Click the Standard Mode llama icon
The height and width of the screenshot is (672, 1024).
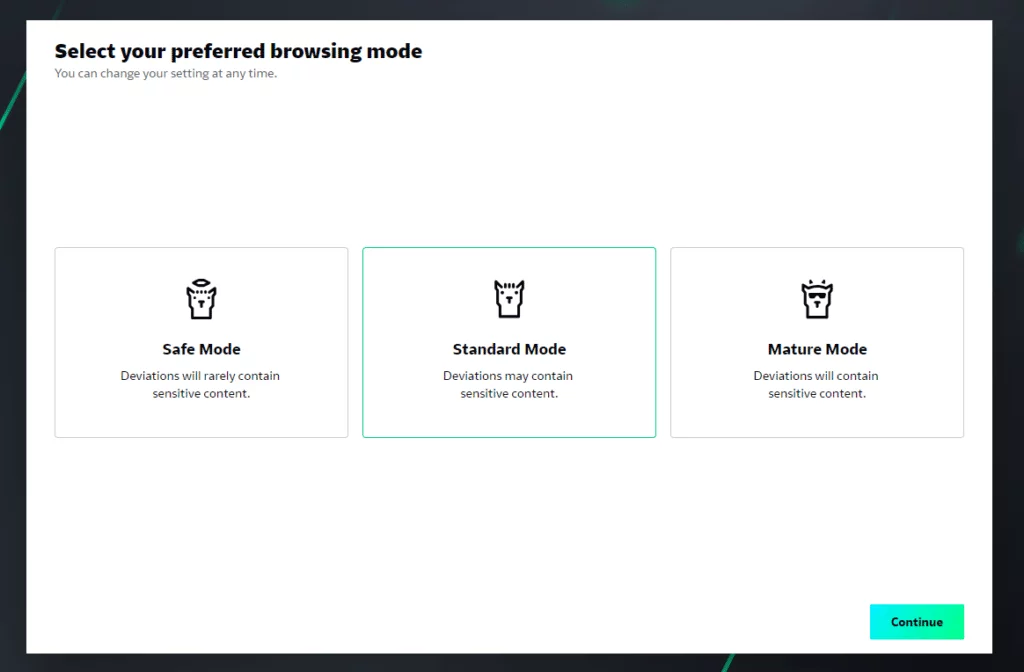click(x=509, y=298)
